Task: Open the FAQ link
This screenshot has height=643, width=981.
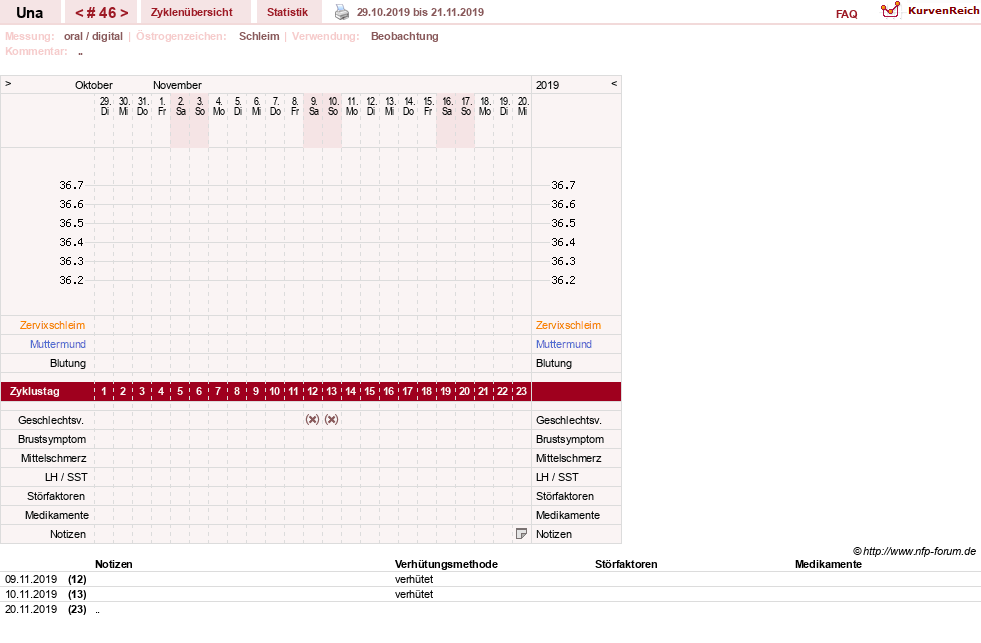Action: [x=846, y=14]
